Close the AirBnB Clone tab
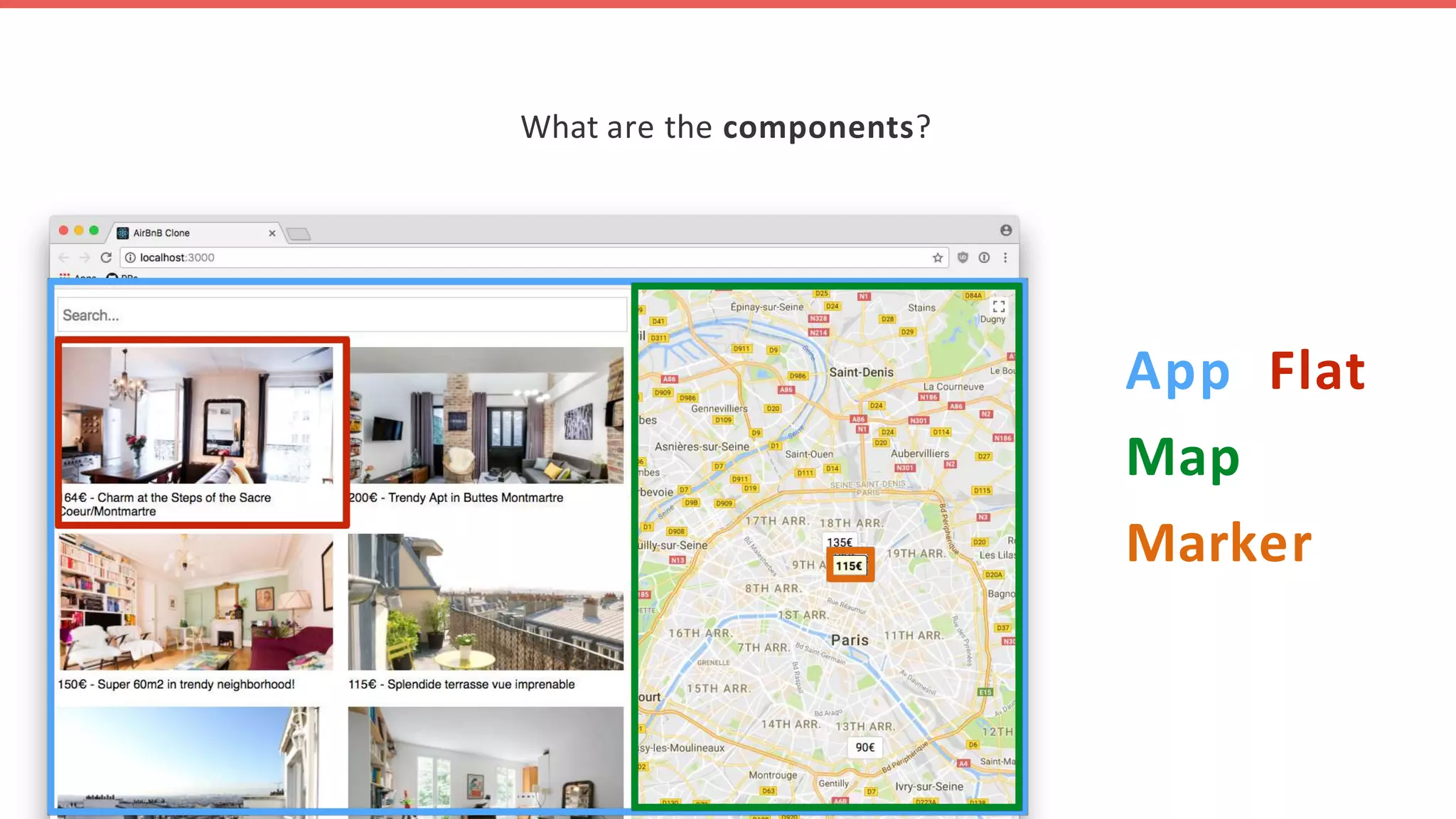The width and height of the screenshot is (1456, 819). click(272, 233)
